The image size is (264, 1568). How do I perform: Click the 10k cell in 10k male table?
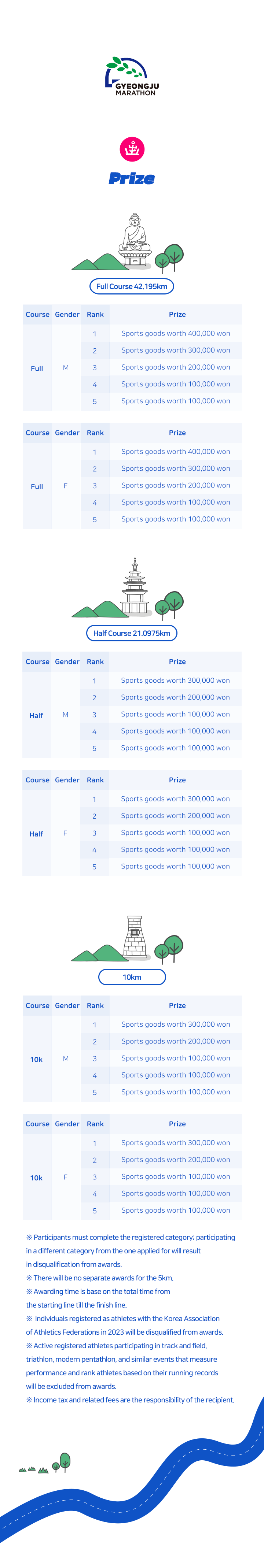point(37,1059)
